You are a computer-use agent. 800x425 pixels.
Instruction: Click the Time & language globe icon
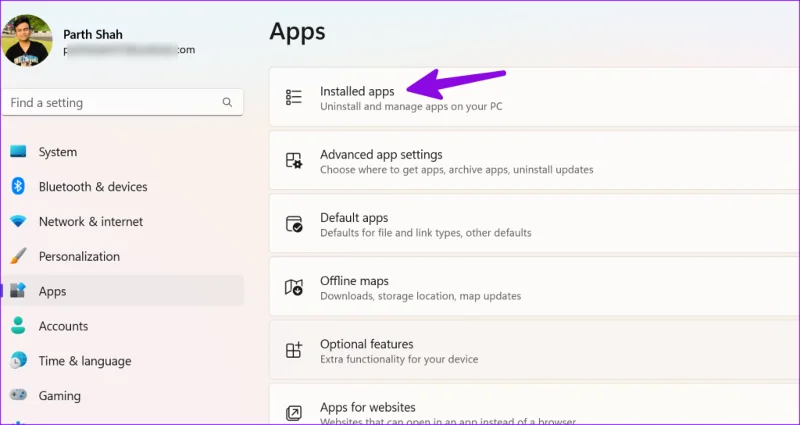coord(18,361)
